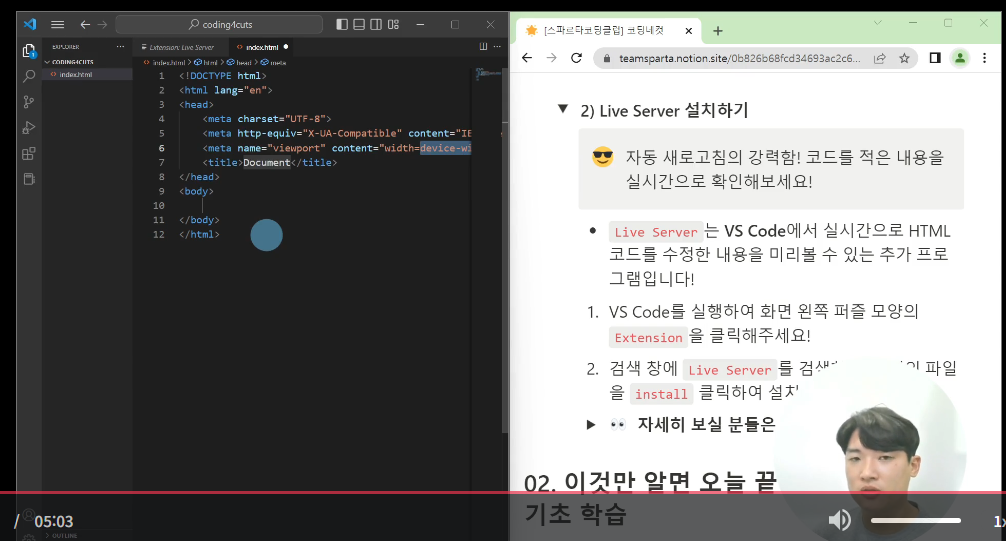Click the unsaved dot on index.html tab
Viewport: 1006px width, 541px height.
(x=286, y=47)
